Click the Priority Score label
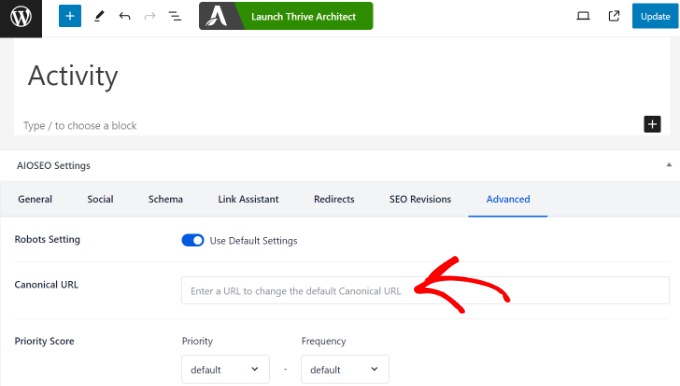The height and width of the screenshot is (386, 680). point(44,341)
